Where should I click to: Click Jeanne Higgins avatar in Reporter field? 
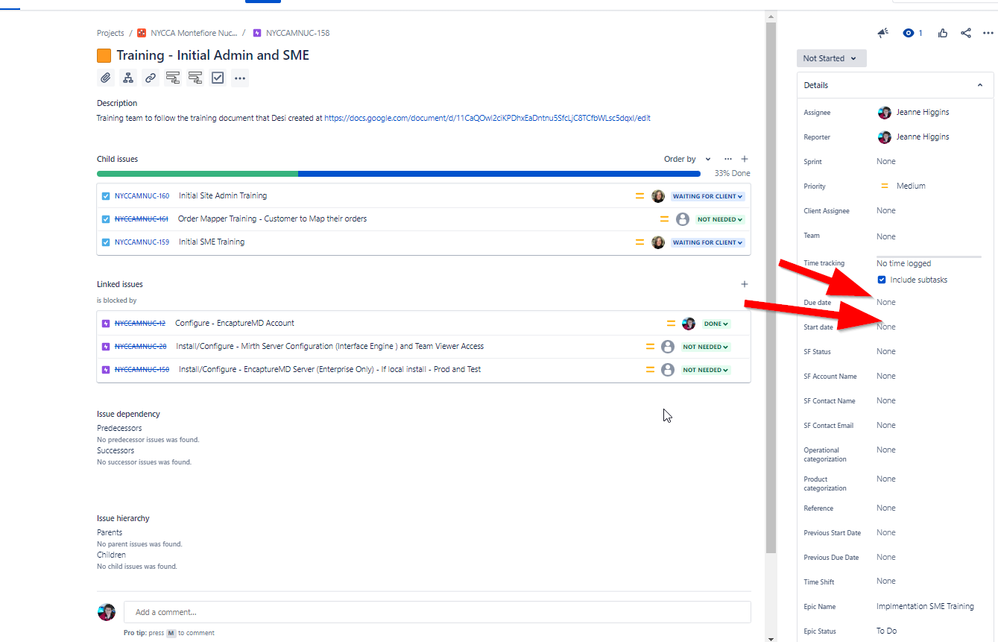(885, 137)
